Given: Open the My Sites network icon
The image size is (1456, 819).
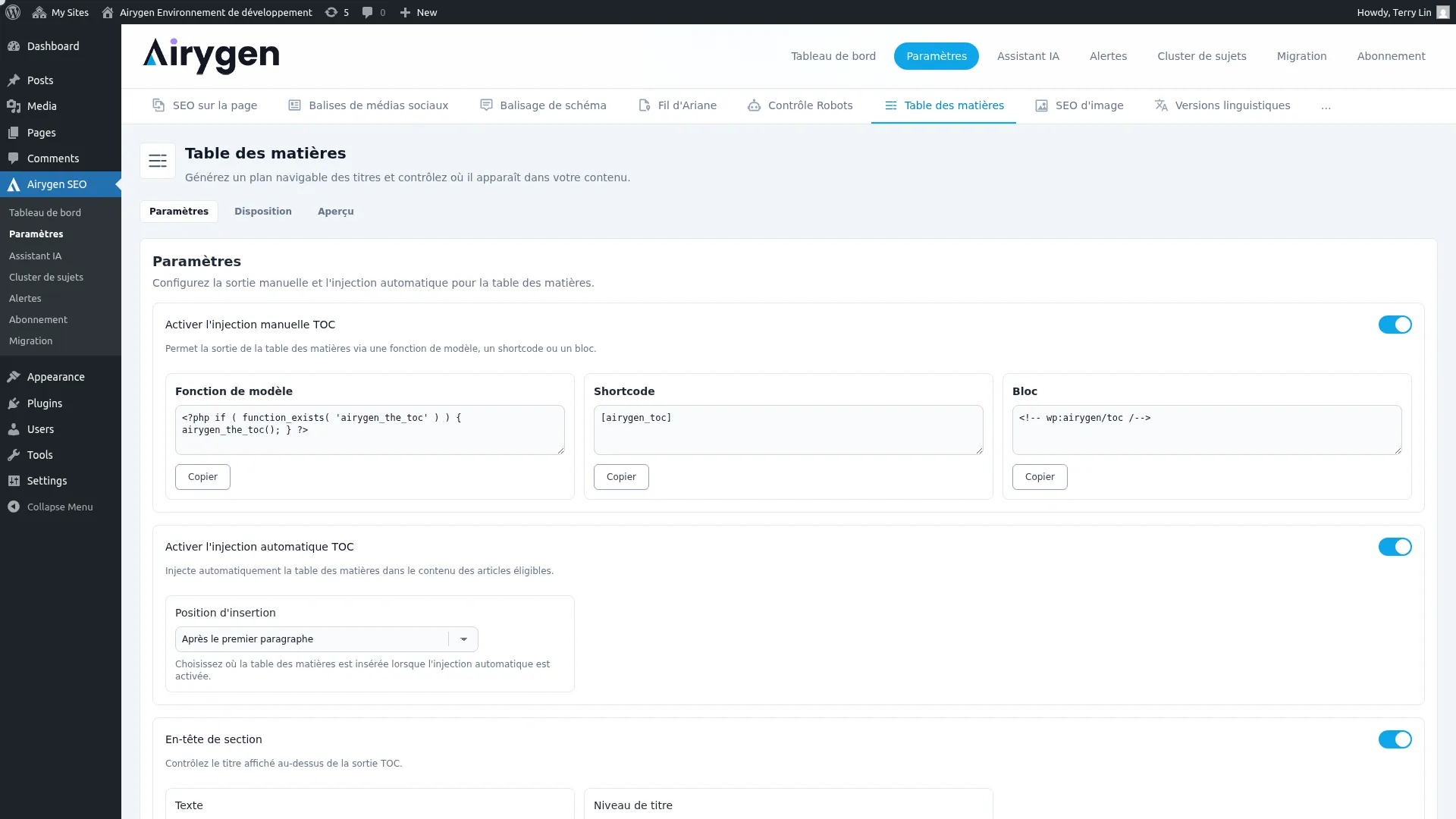Looking at the screenshot, I should click(x=39, y=12).
